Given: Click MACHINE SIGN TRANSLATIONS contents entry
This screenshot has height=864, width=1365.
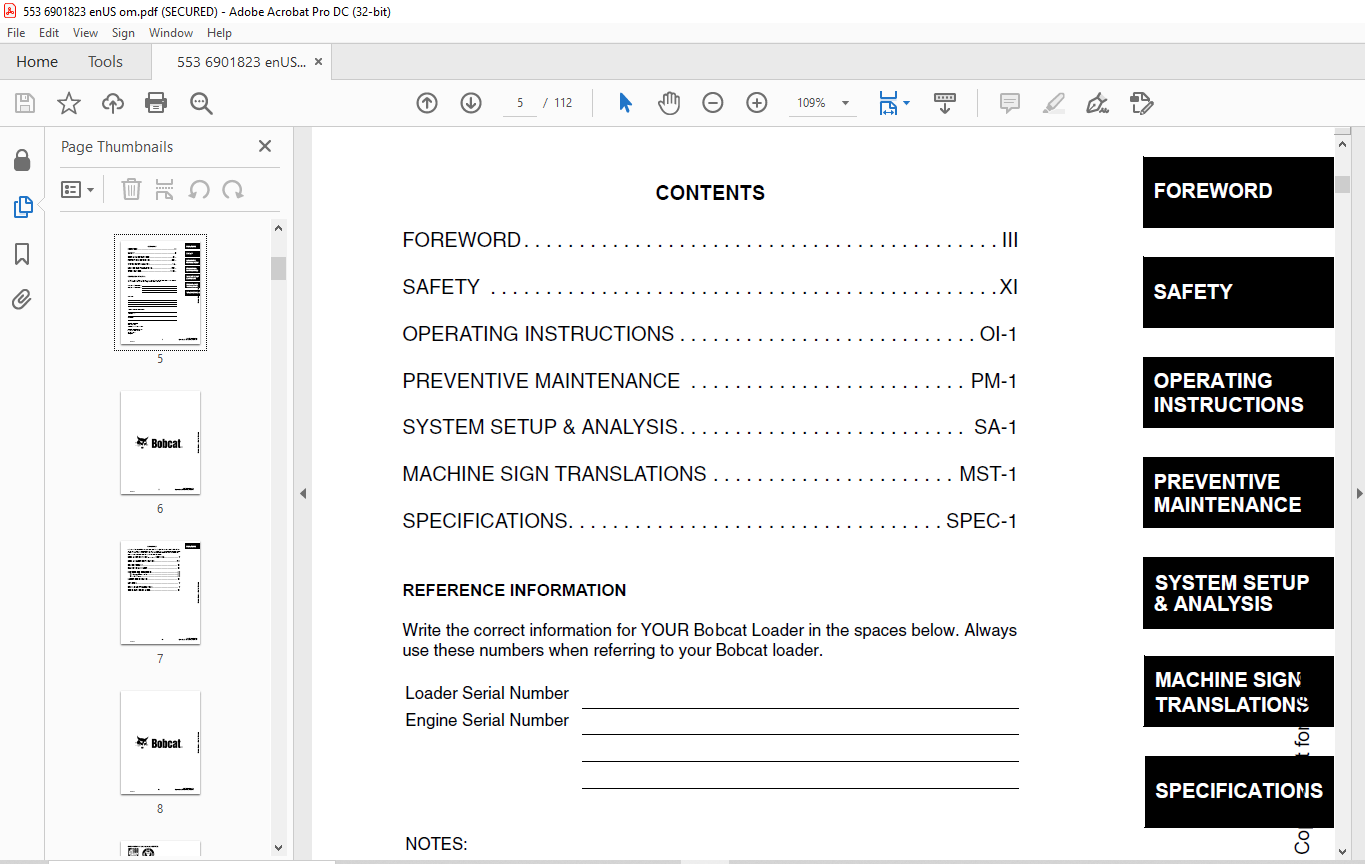Looking at the screenshot, I should (710, 474).
